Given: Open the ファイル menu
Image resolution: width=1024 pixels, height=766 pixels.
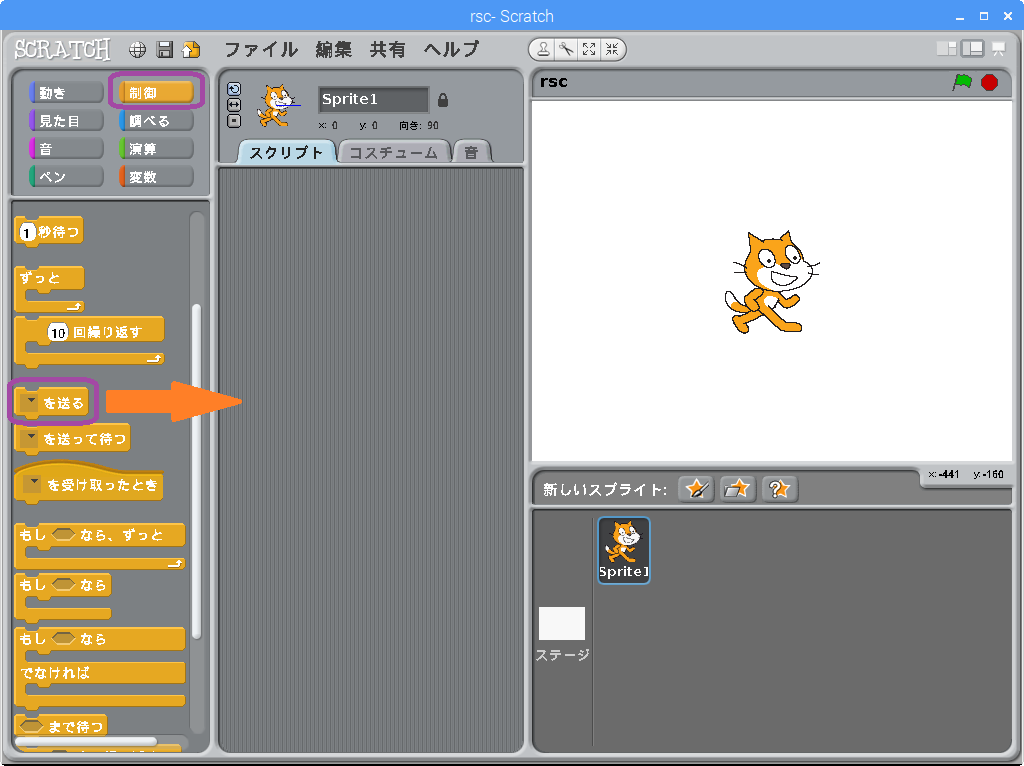Looking at the screenshot, I should tap(260, 49).
